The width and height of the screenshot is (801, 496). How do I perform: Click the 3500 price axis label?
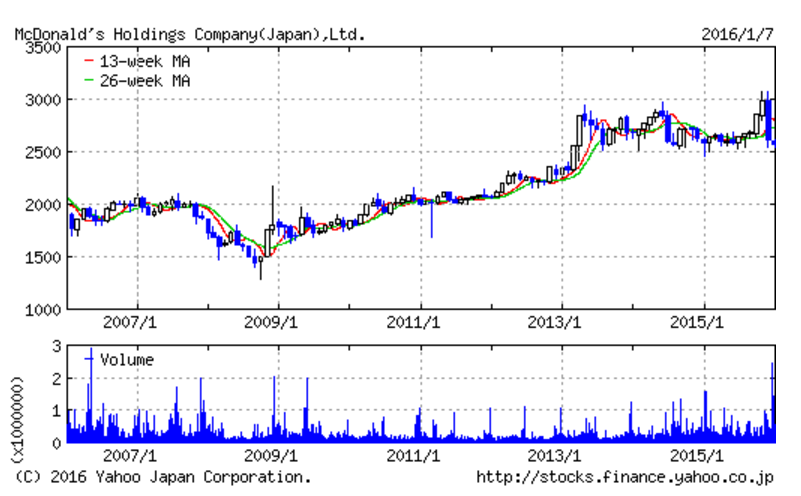pyautogui.click(x=42, y=47)
